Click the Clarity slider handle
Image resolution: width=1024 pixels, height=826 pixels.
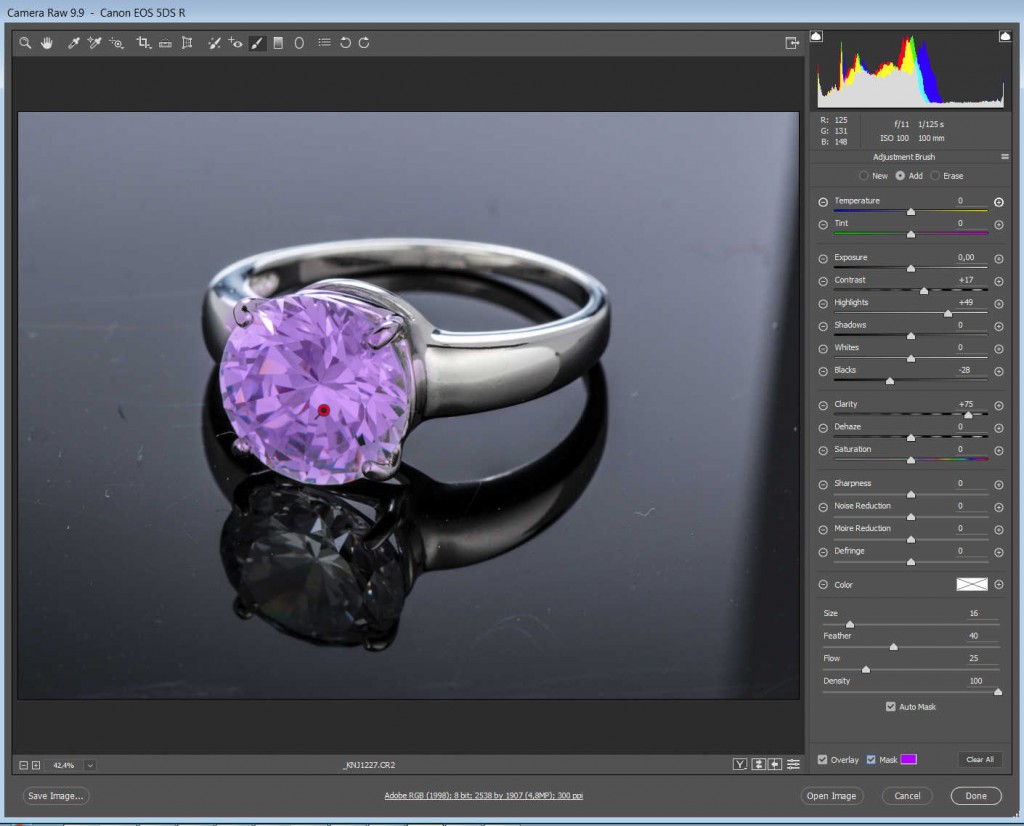tap(967, 414)
